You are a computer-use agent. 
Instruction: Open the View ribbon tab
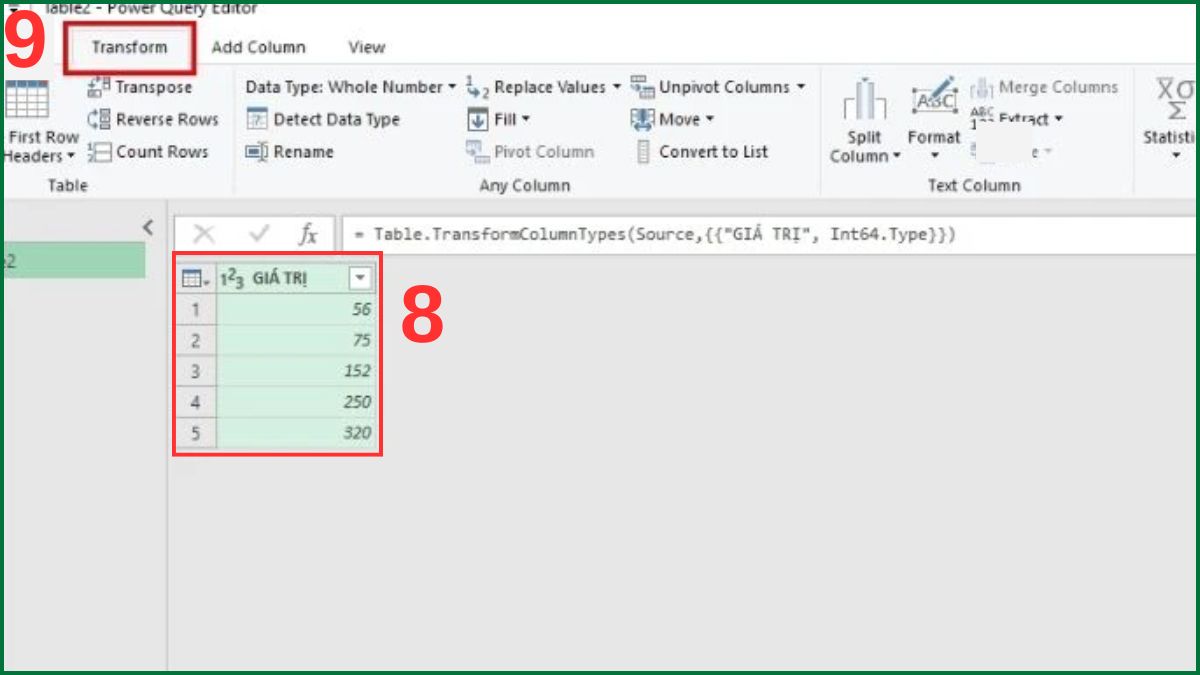click(366, 47)
